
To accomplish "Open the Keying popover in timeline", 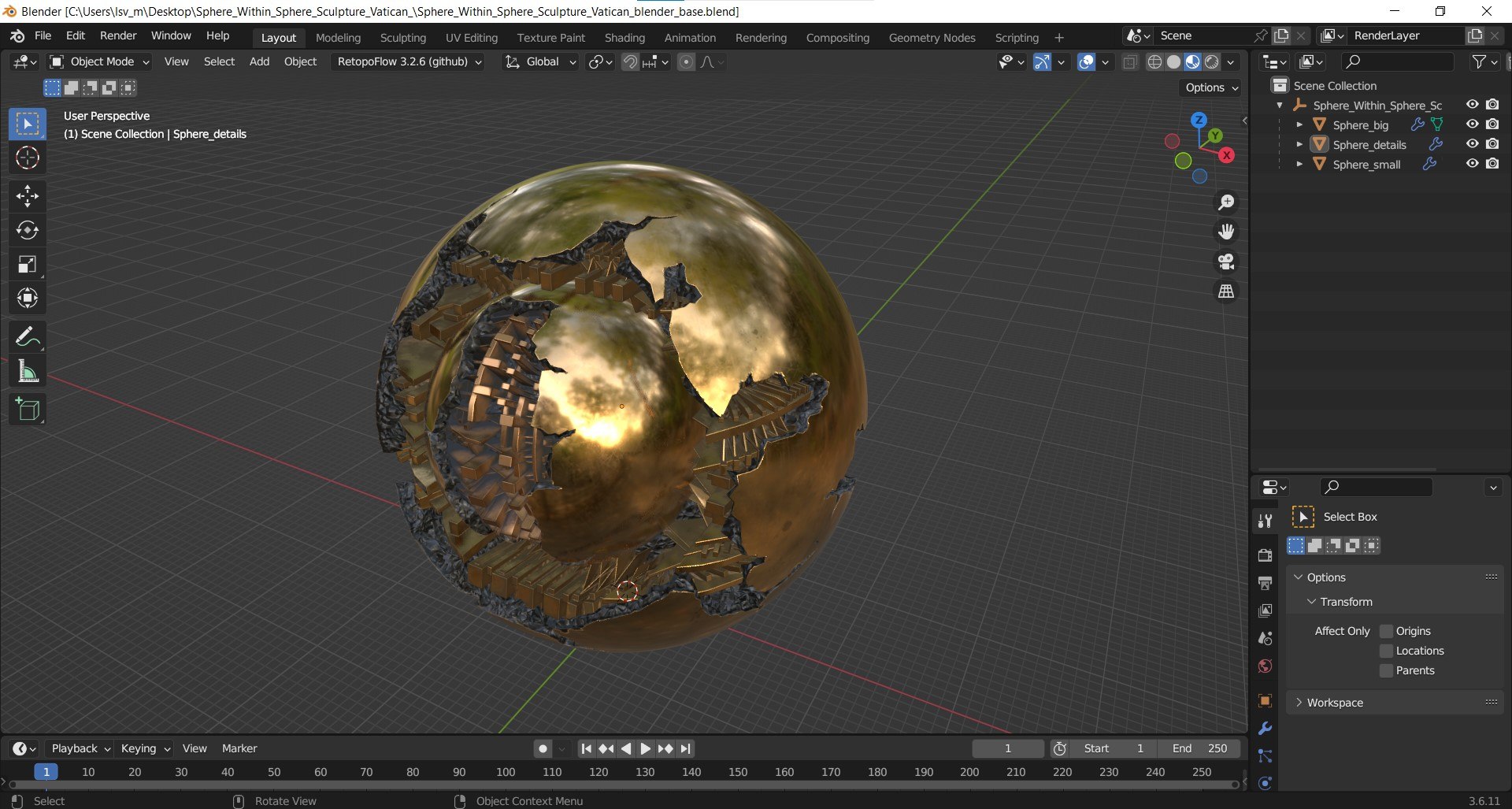I will pyautogui.click(x=146, y=748).
